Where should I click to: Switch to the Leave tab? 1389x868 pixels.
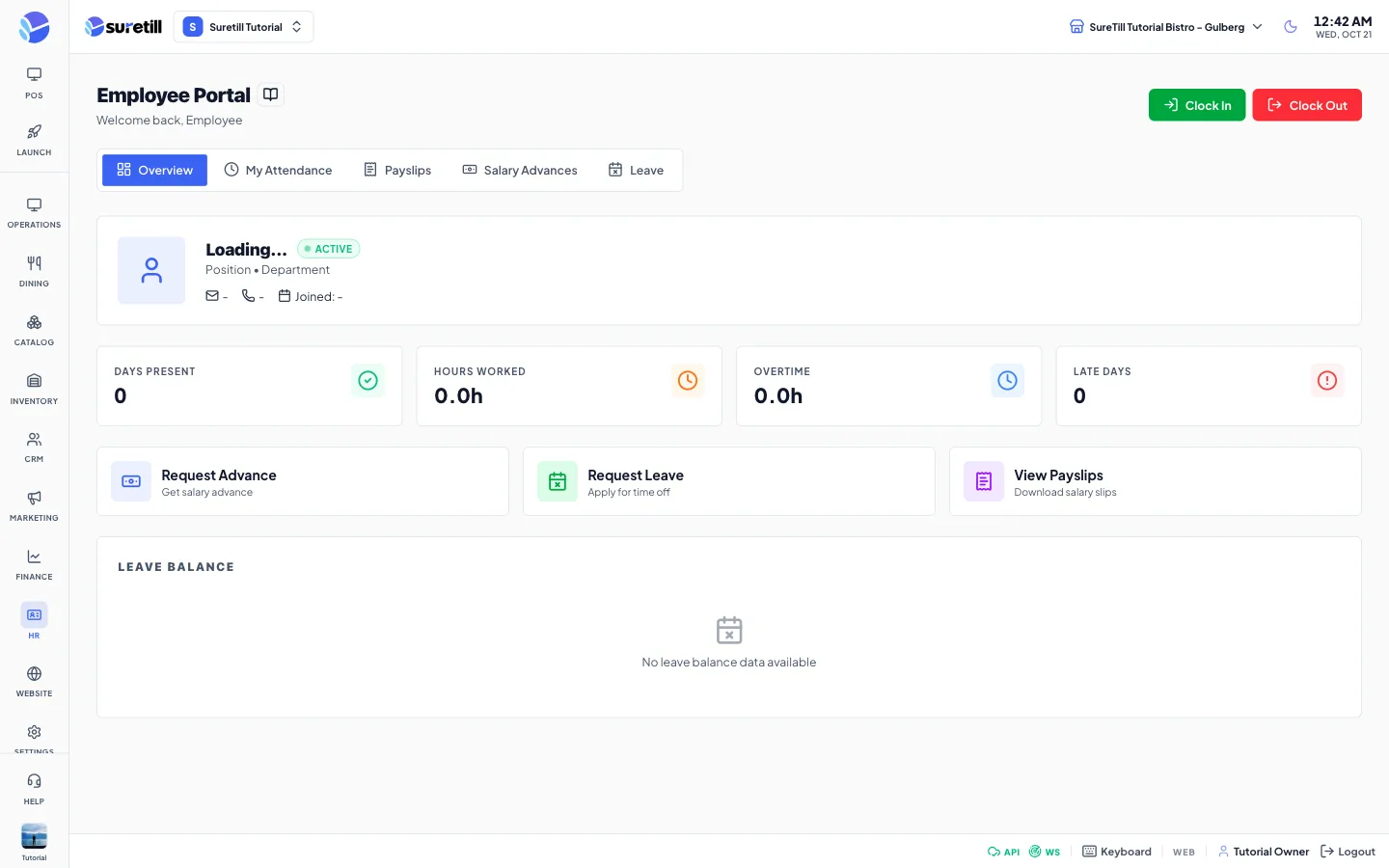point(636,170)
